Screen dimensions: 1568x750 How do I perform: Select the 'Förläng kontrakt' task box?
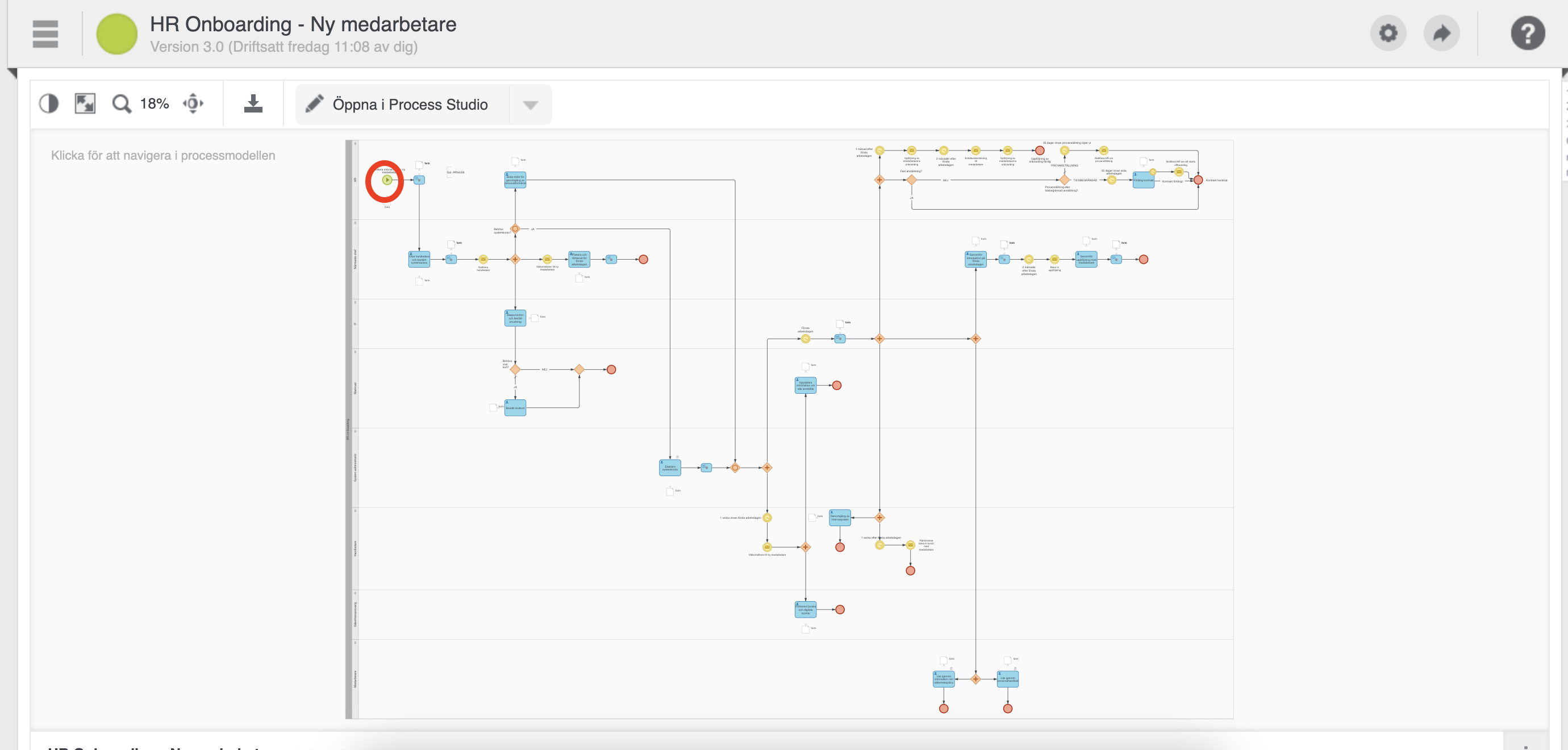coord(1143,180)
